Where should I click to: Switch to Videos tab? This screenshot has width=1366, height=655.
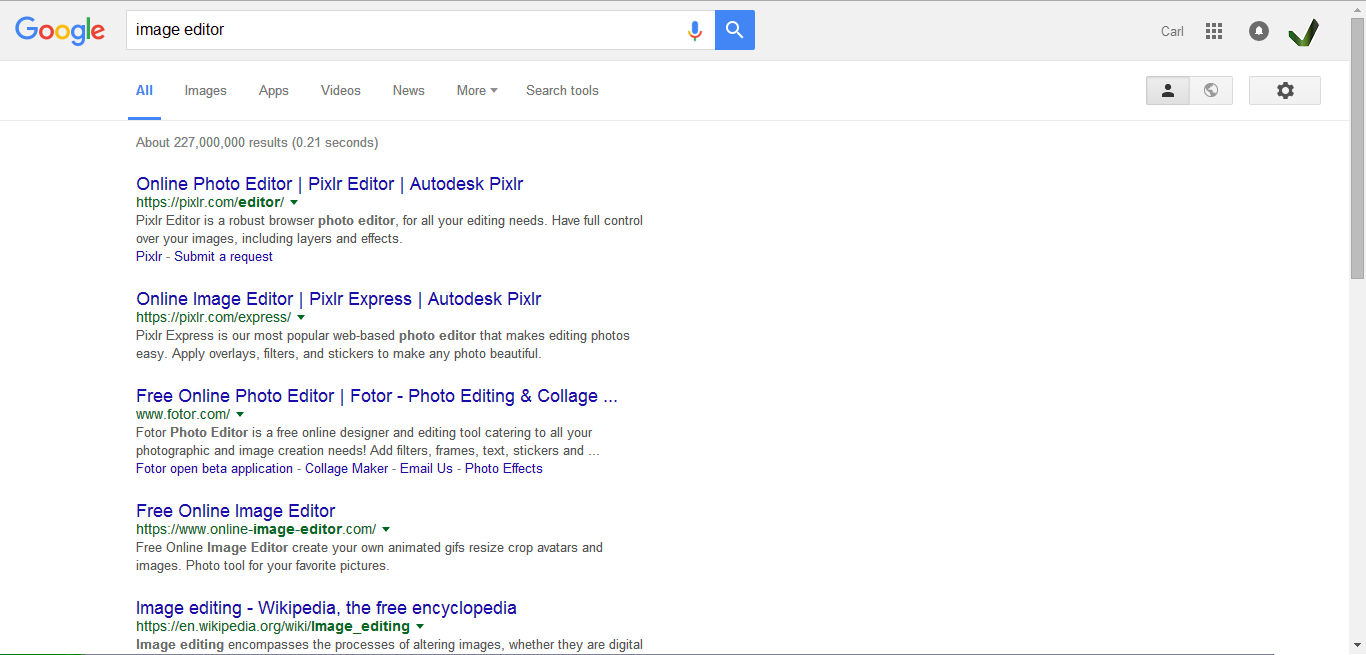pyautogui.click(x=340, y=90)
